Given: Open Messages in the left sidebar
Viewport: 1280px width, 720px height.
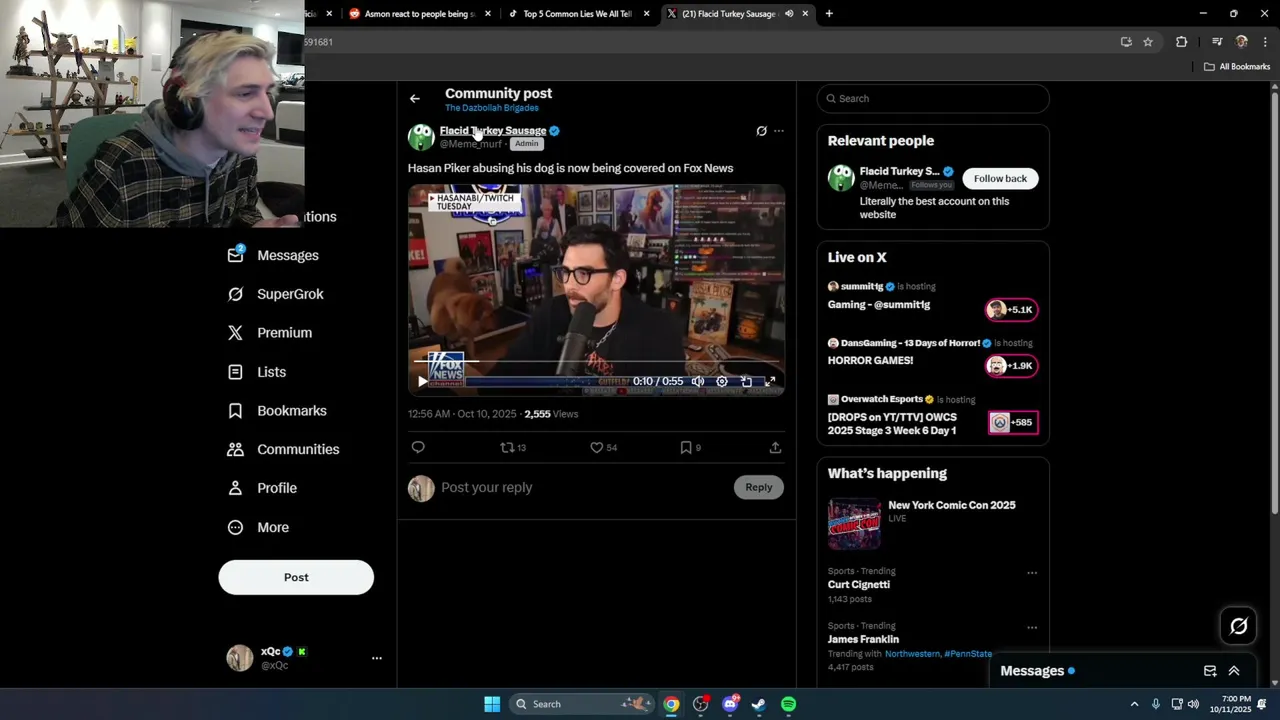Looking at the screenshot, I should [x=274, y=255].
